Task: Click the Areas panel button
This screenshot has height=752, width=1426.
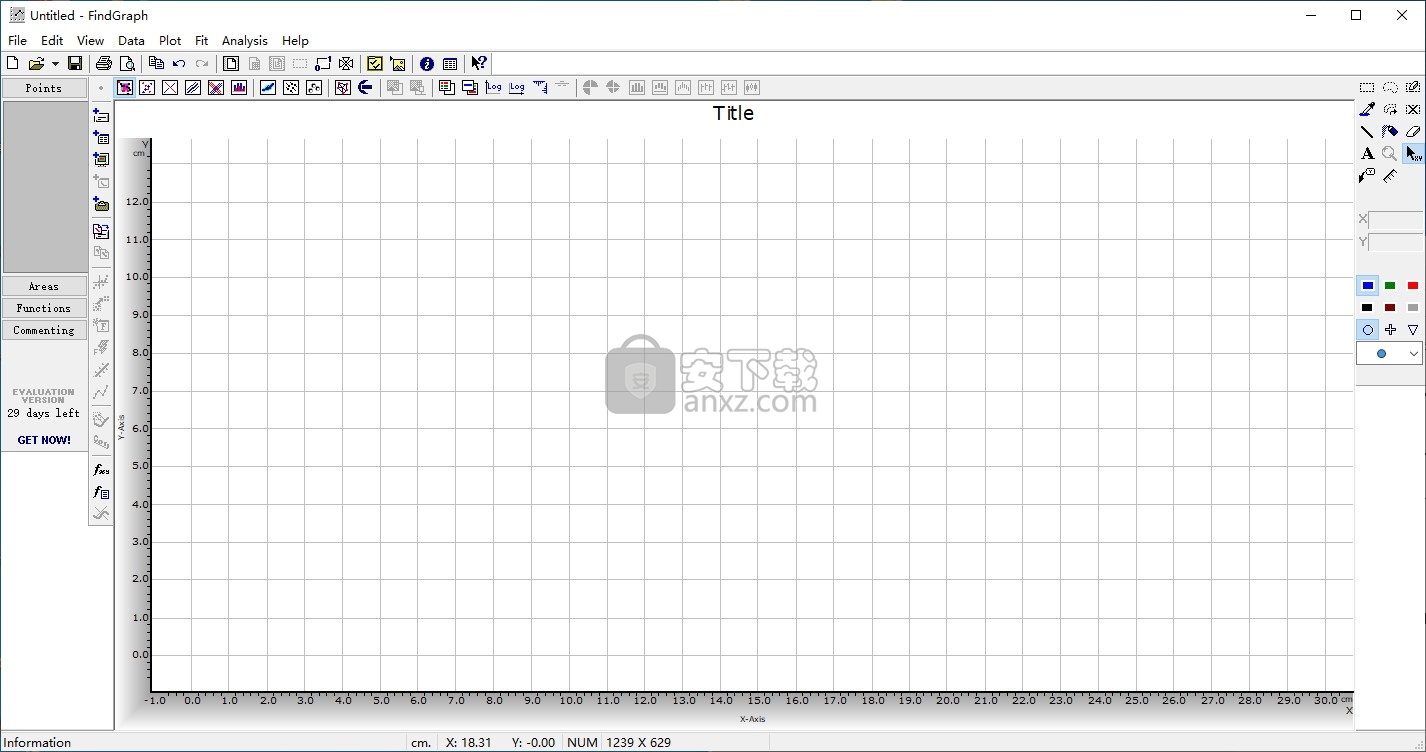Action: [x=44, y=286]
